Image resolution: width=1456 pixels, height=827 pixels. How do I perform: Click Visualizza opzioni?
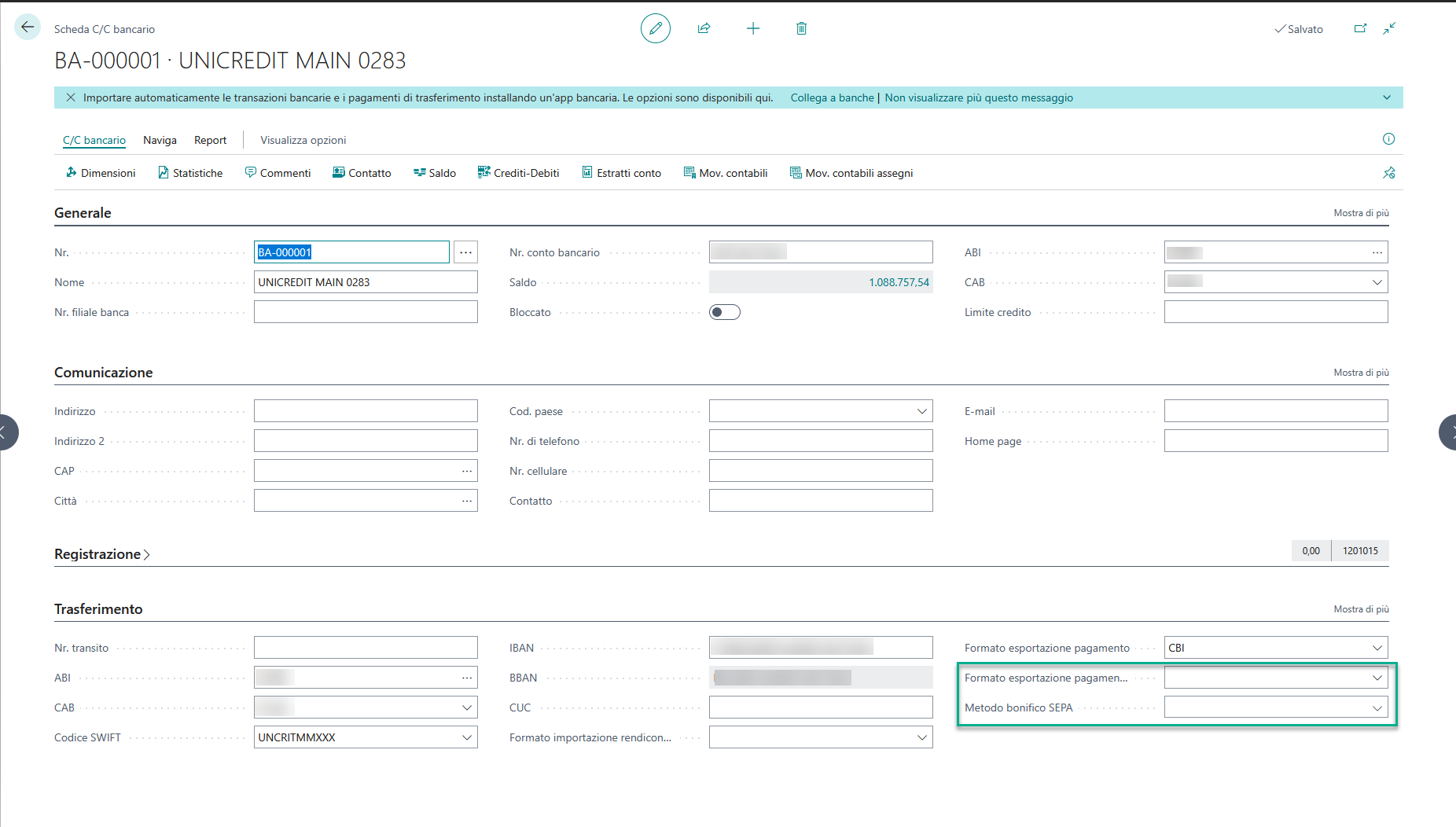(303, 140)
